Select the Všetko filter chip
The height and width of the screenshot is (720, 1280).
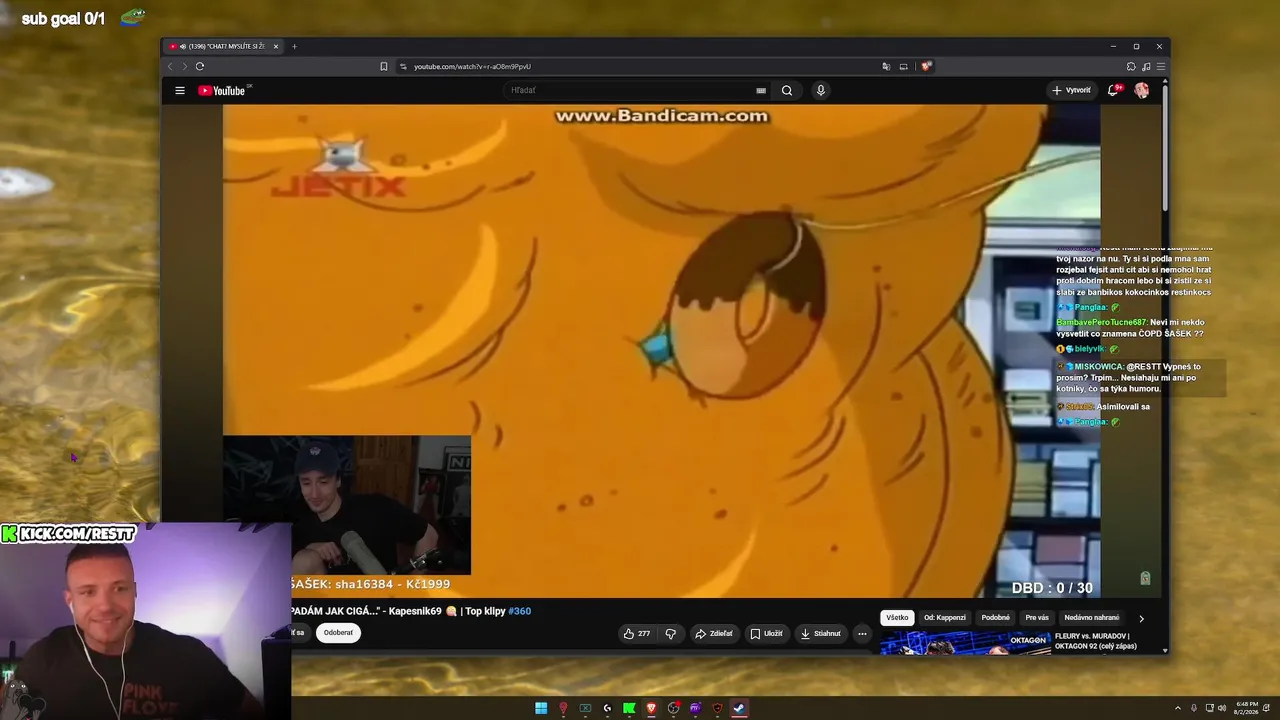click(x=897, y=618)
